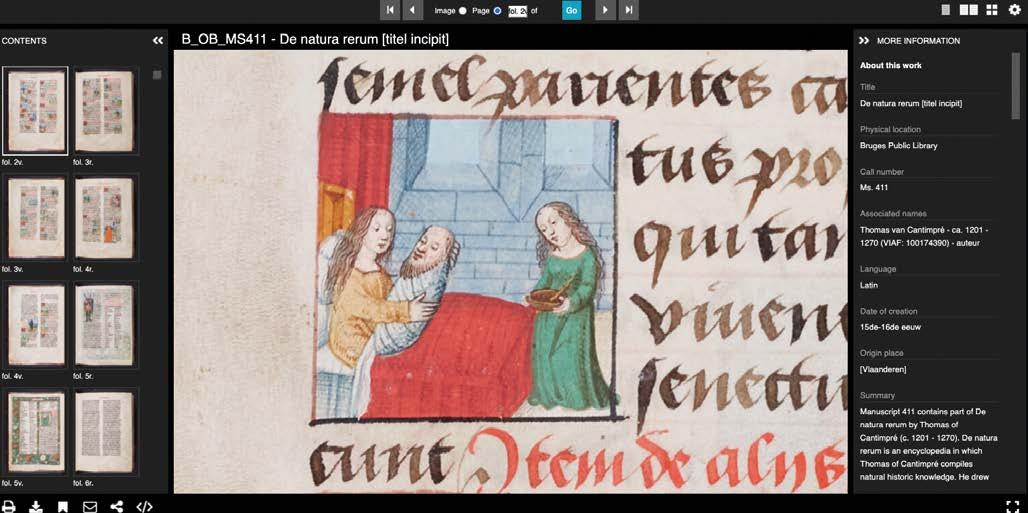Switch to two-page view
Image resolution: width=1028 pixels, height=513 pixels.
pyautogui.click(x=968, y=10)
